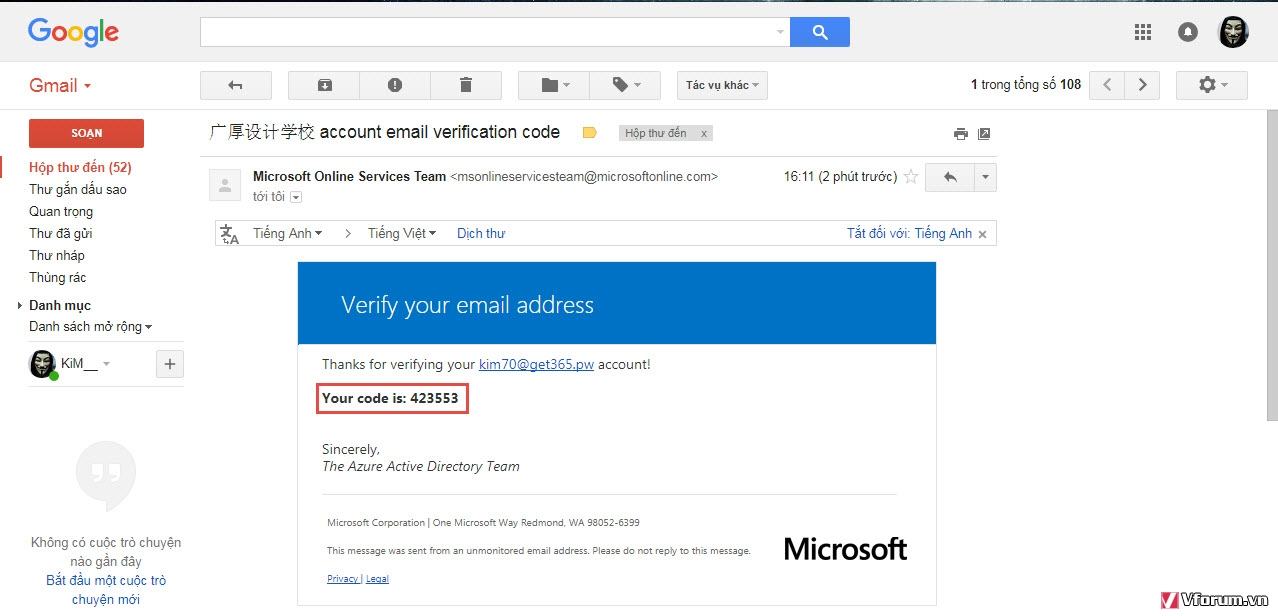Delete the email with the trash icon
This screenshot has height=616, width=1278.
tap(465, 86)
